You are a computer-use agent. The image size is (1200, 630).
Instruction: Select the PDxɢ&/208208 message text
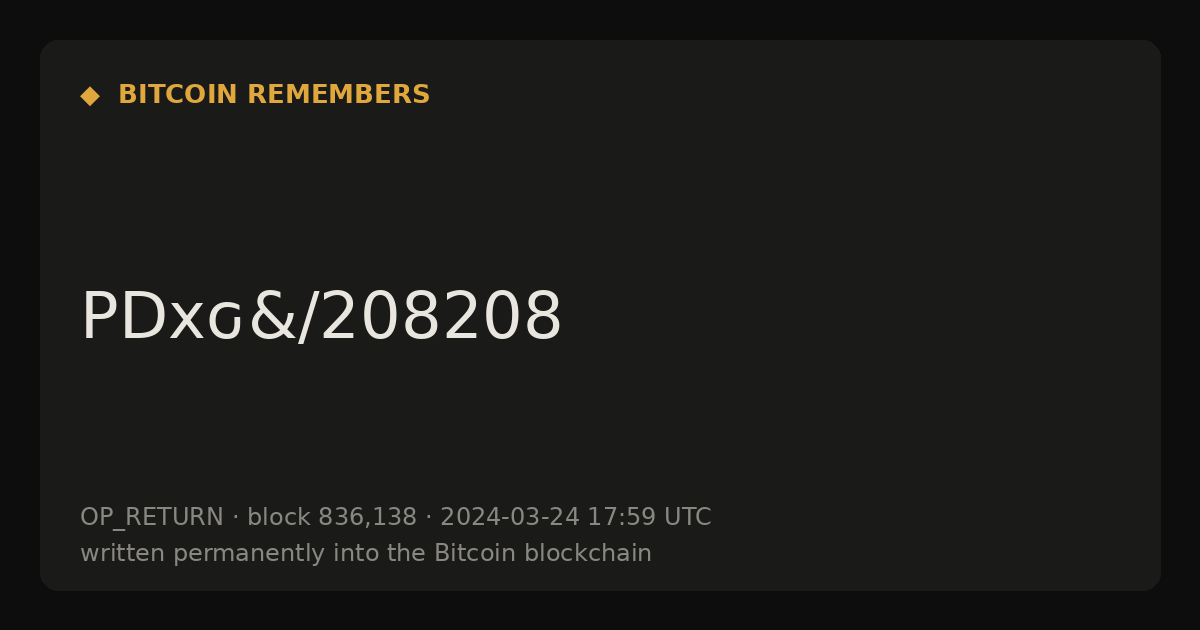322,317
